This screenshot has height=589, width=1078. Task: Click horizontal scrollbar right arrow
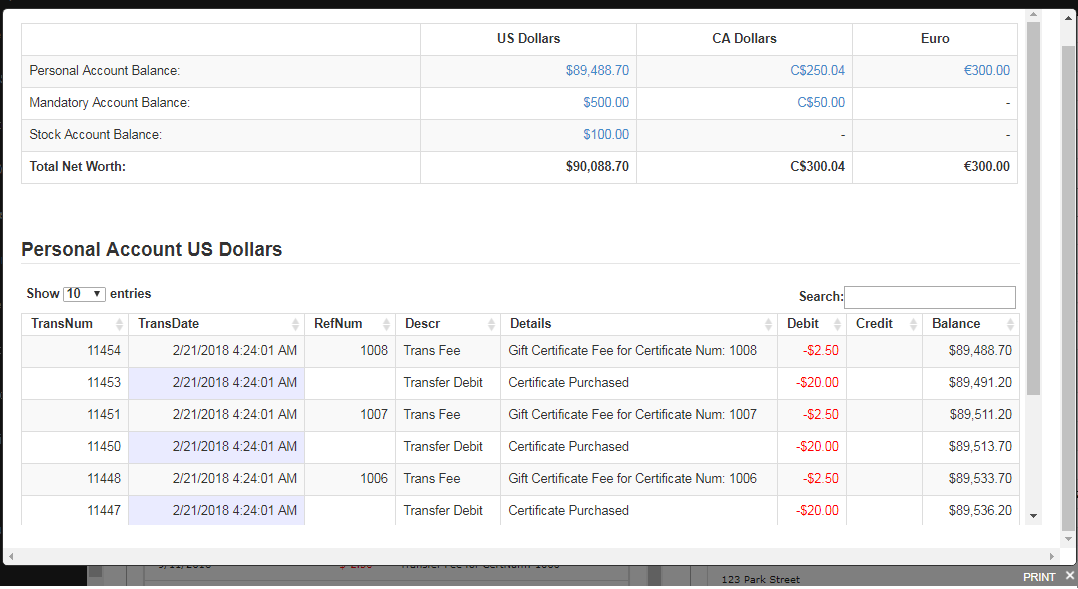[1052, 556]
